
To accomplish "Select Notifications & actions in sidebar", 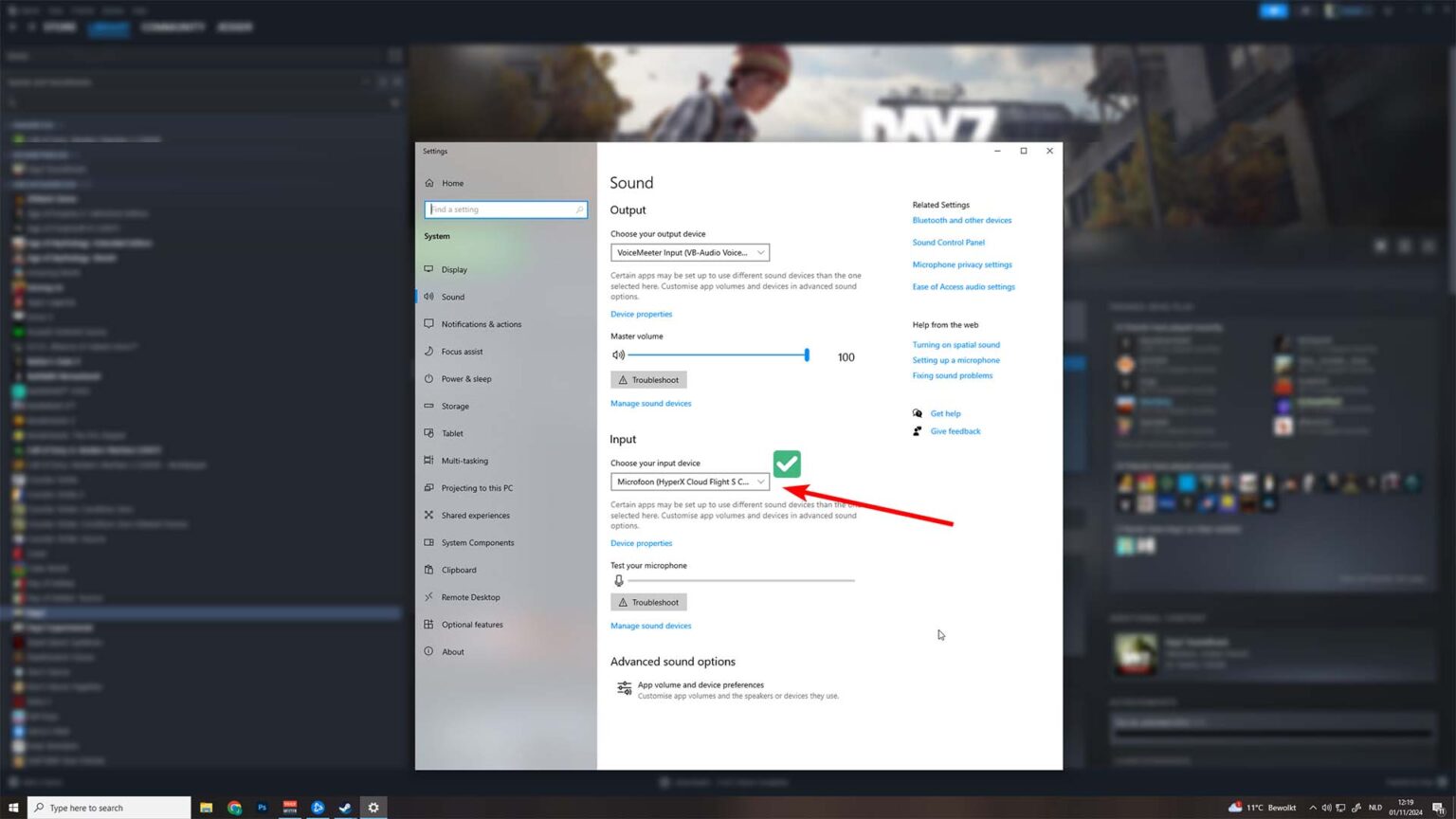I will (481, 324).
